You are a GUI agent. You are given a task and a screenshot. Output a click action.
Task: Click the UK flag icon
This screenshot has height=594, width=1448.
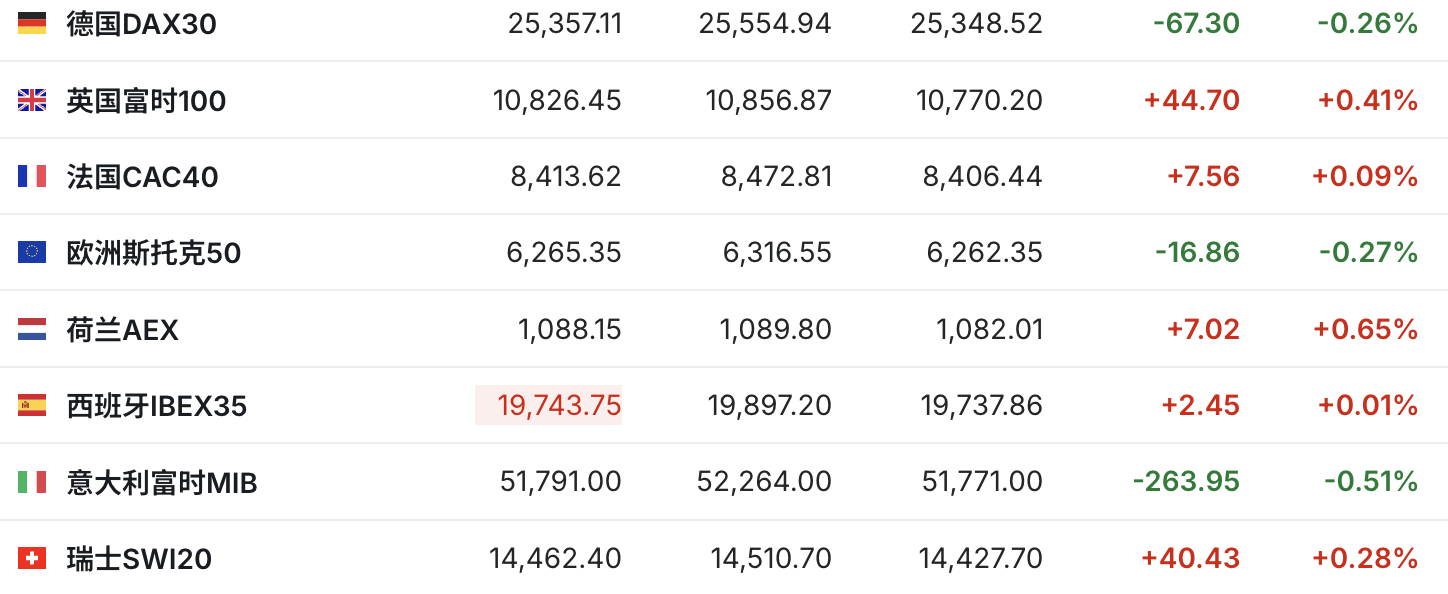tap(32, 100)
